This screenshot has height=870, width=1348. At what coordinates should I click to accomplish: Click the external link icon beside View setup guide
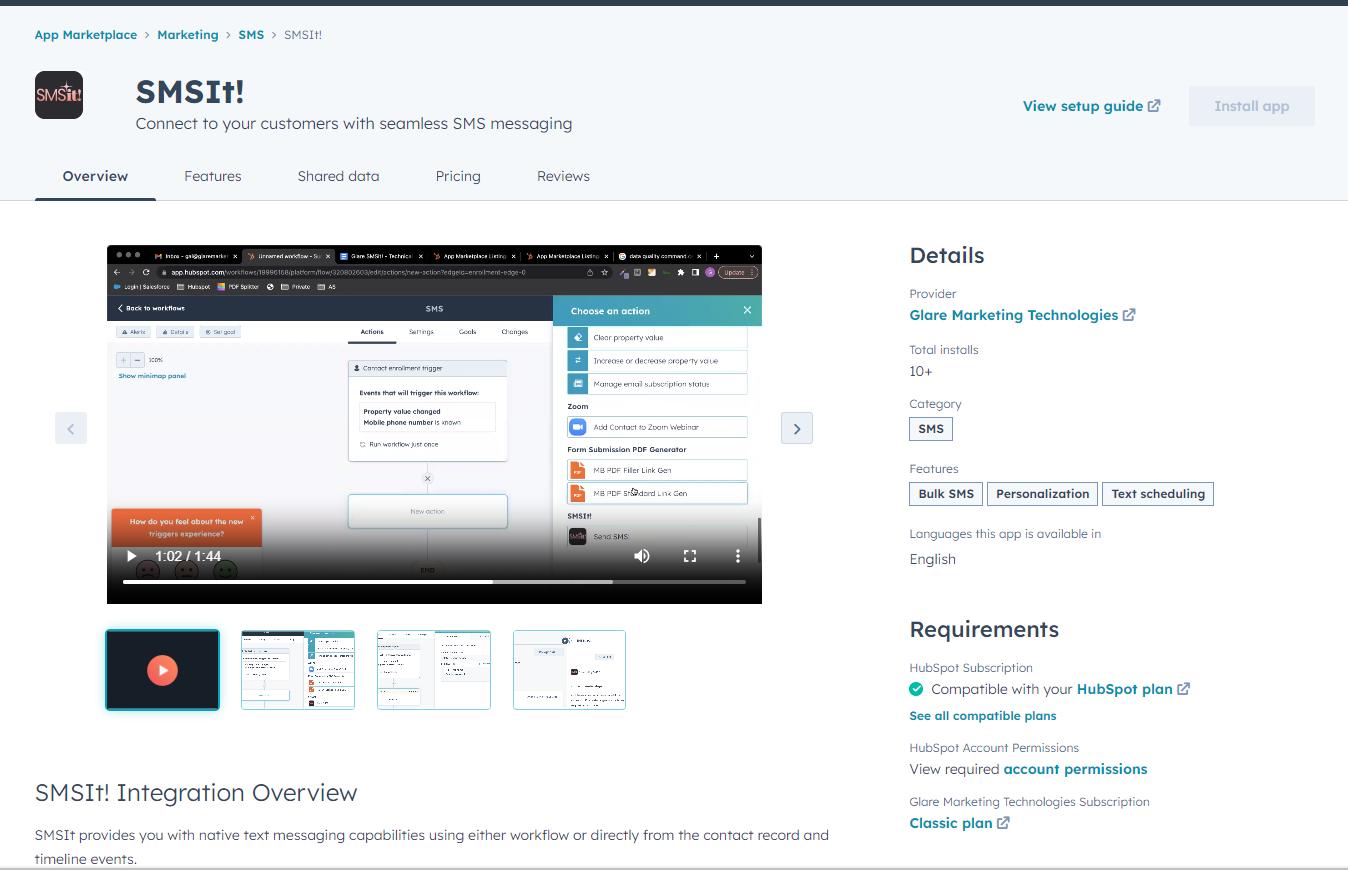[x=1156, y=104]
